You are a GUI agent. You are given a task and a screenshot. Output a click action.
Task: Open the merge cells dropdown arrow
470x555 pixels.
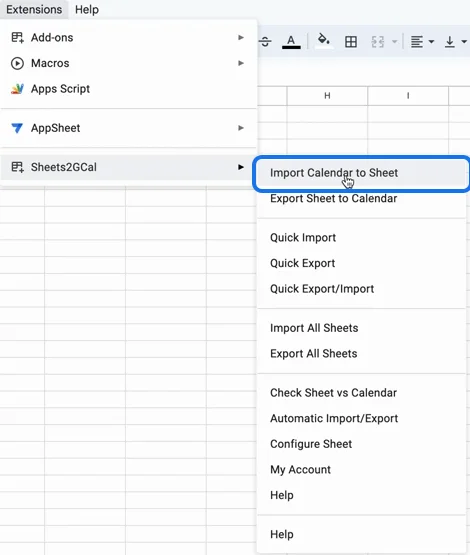point(394,42)
